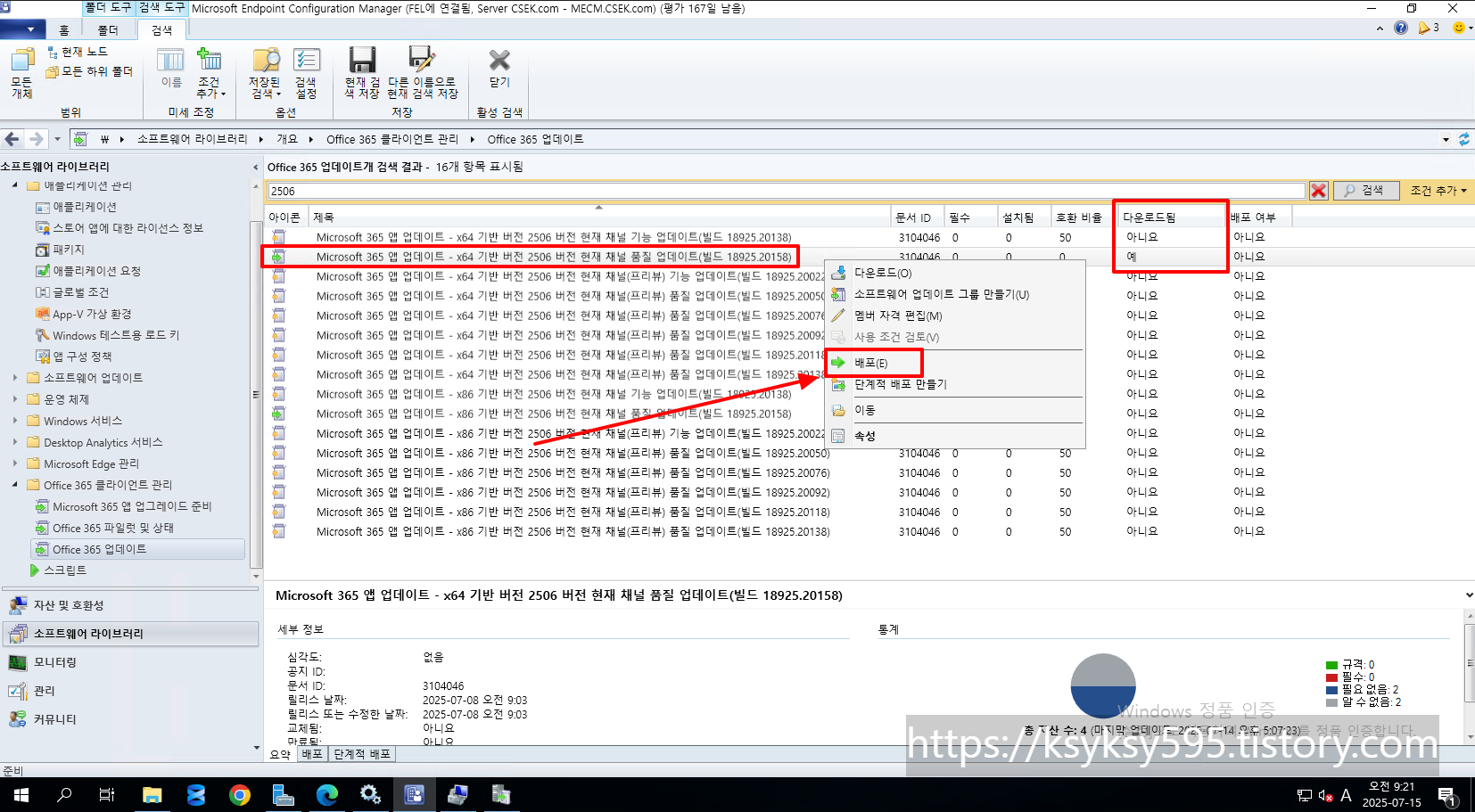Switch to 폴더 ribbon tab
The width and height of the screenshot is (1475, 812).
tap(108, 30)
